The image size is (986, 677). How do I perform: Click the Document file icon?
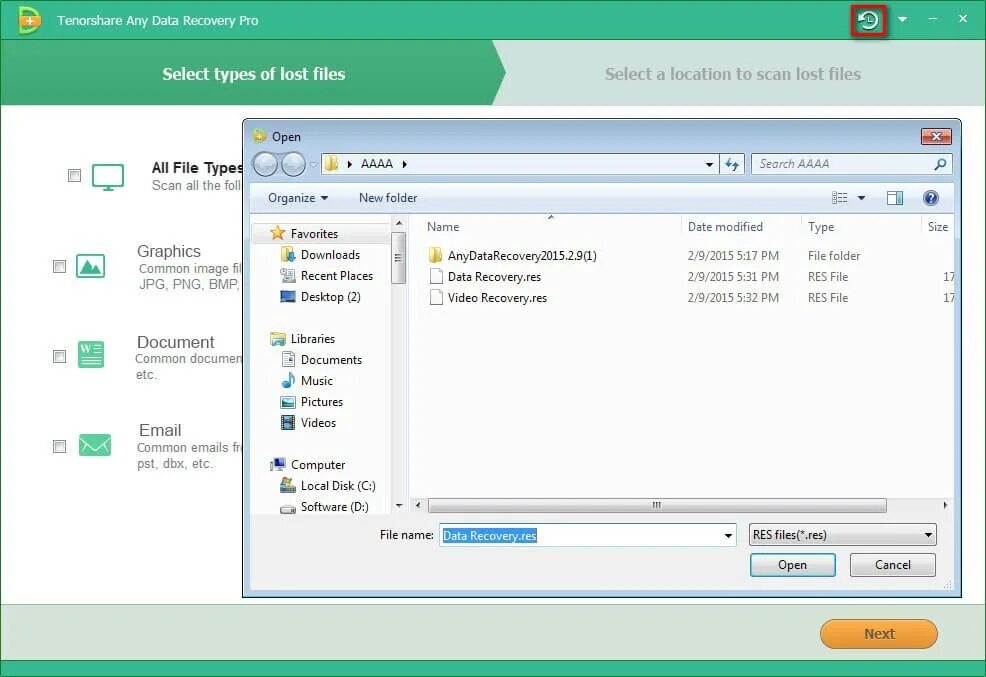tap(91, 355)
